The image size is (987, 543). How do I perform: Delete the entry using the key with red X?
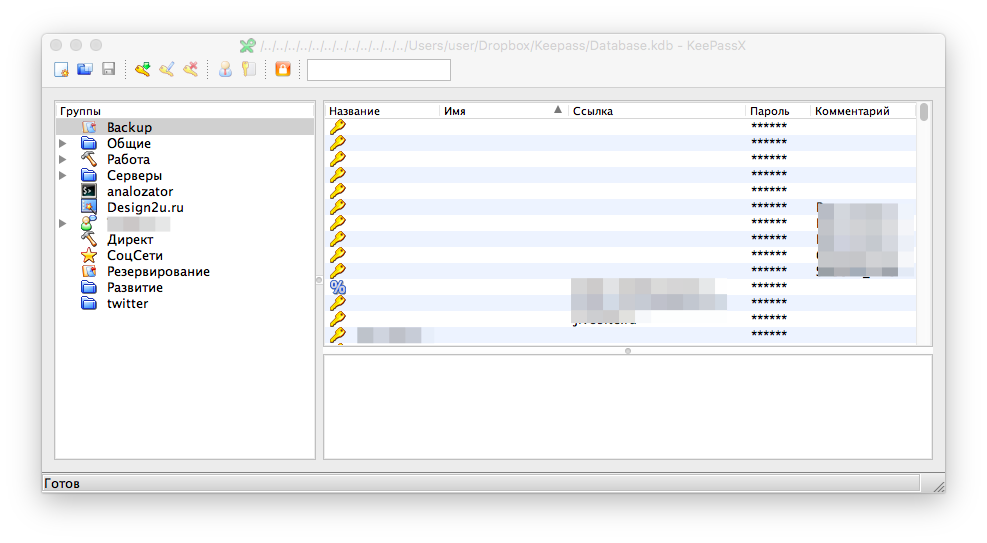point(191,69)
